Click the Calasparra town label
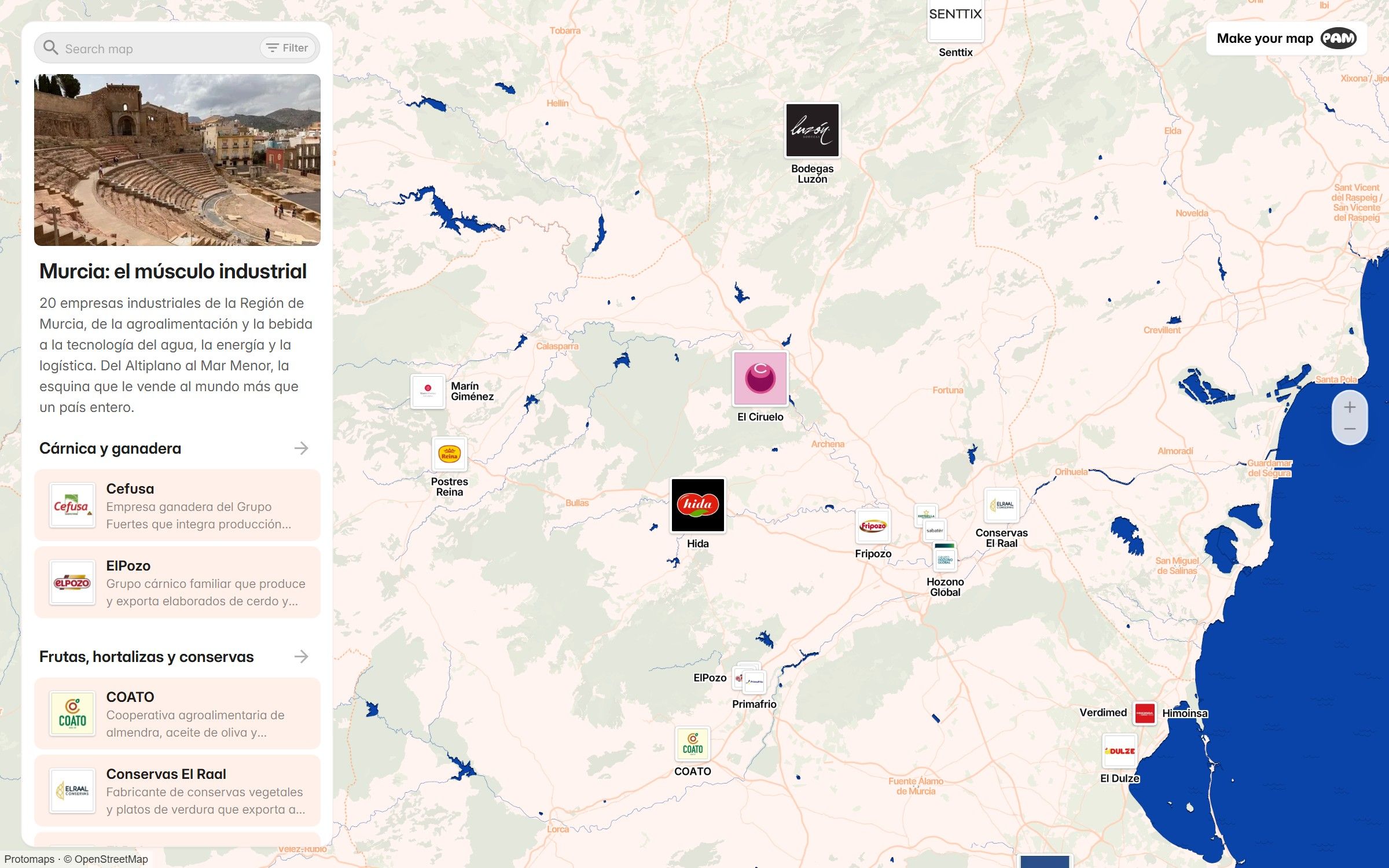 (557, 346)
